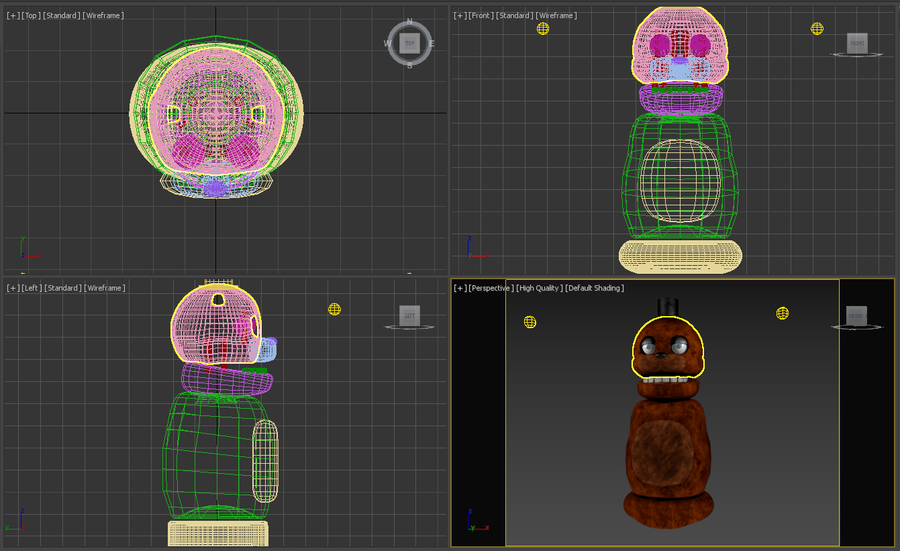The width and height of the screenshot is (900, 551).
Task: Click compass letter E on the ViewCube ring
Action: click(431, 44)
